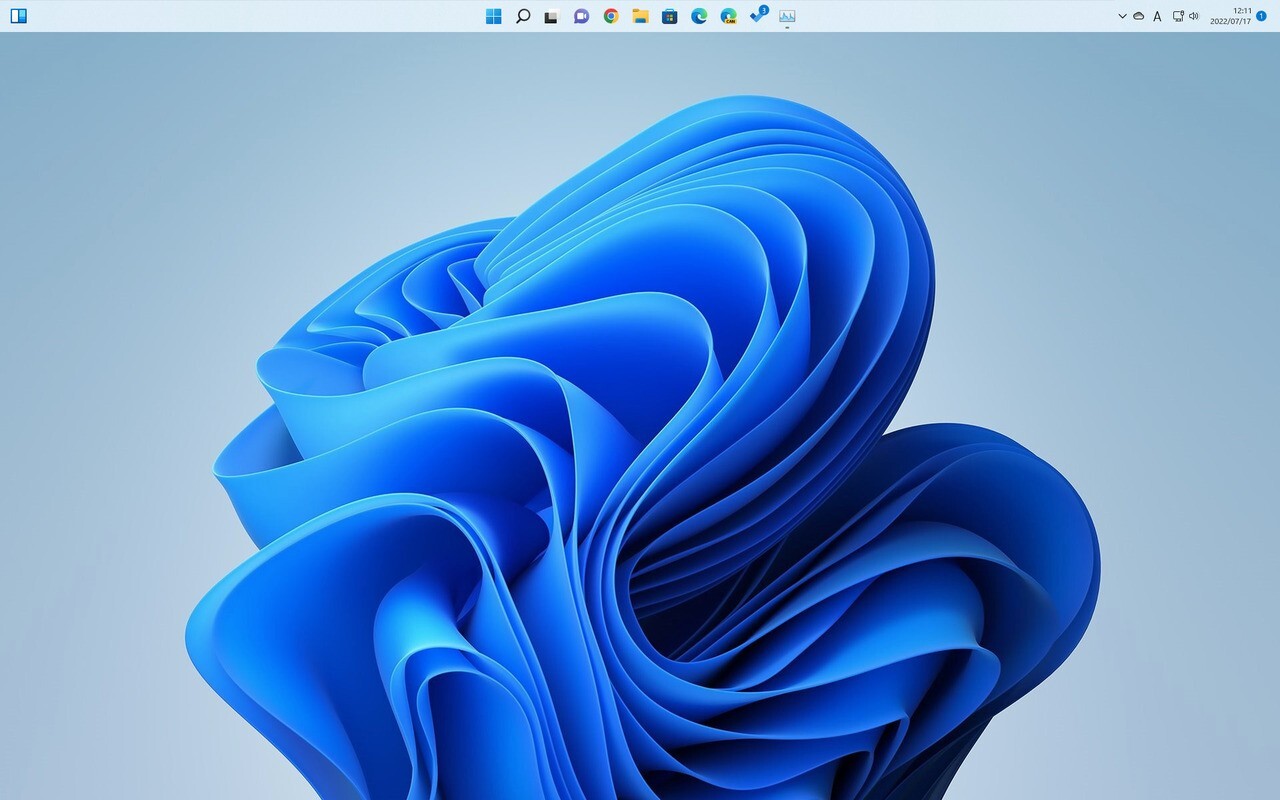Open Microsoft Edge Canary browser
This screenshot has height=800, width=1280.
point(729,16)
